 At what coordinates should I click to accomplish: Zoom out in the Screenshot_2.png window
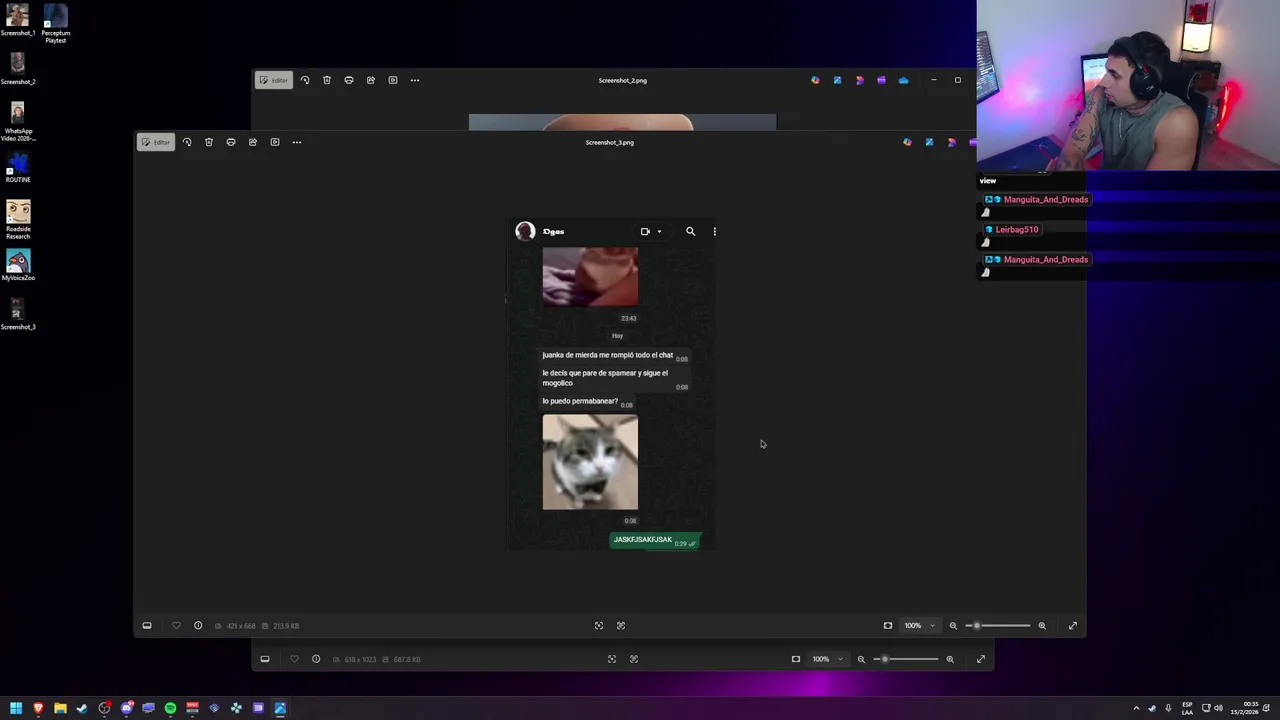click(x=861, y=659)
